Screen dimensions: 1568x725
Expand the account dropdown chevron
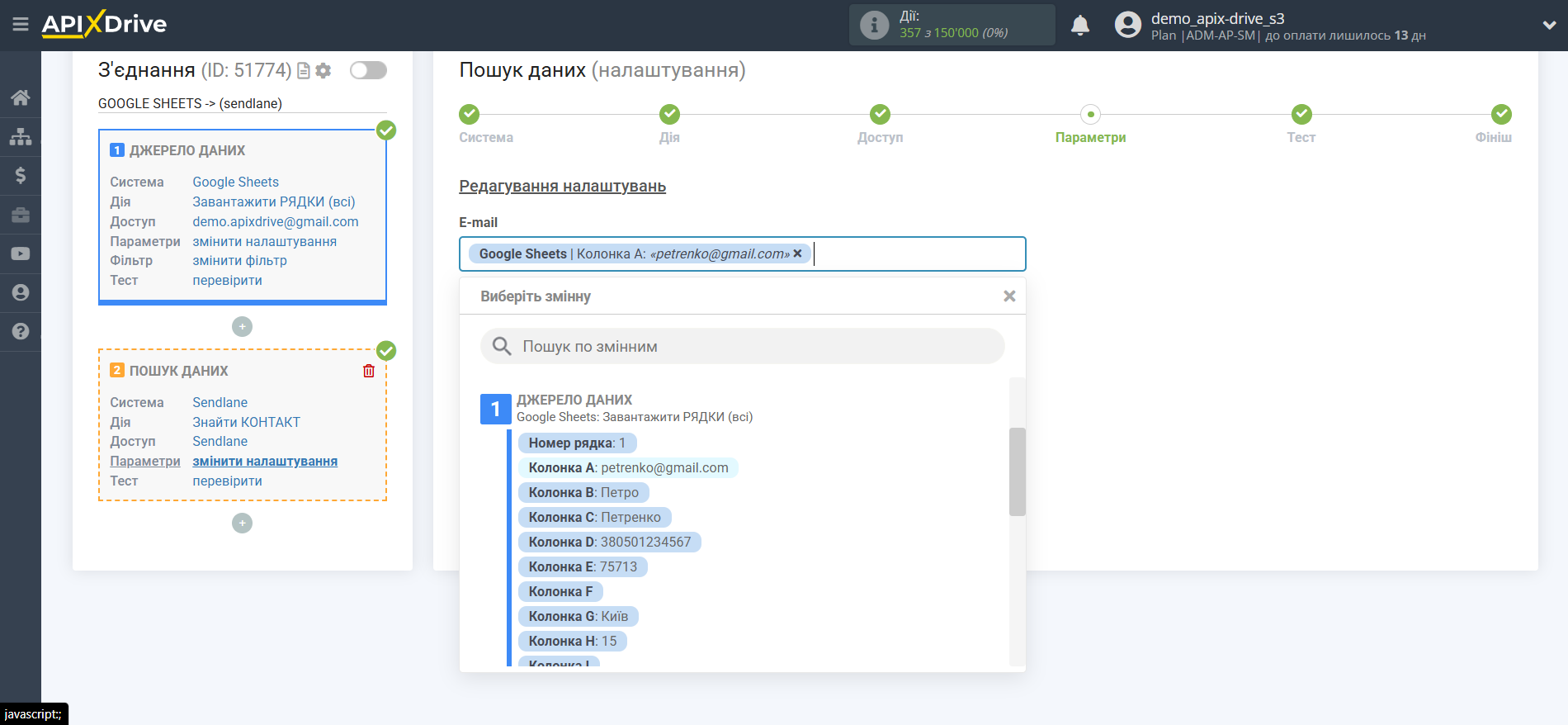(1549, 25)
